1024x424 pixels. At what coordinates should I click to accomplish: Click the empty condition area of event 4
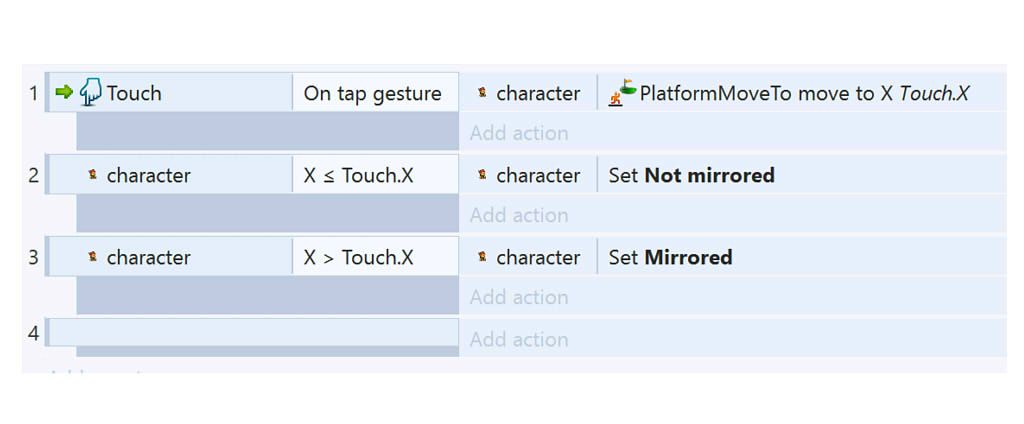click(252, 332)
